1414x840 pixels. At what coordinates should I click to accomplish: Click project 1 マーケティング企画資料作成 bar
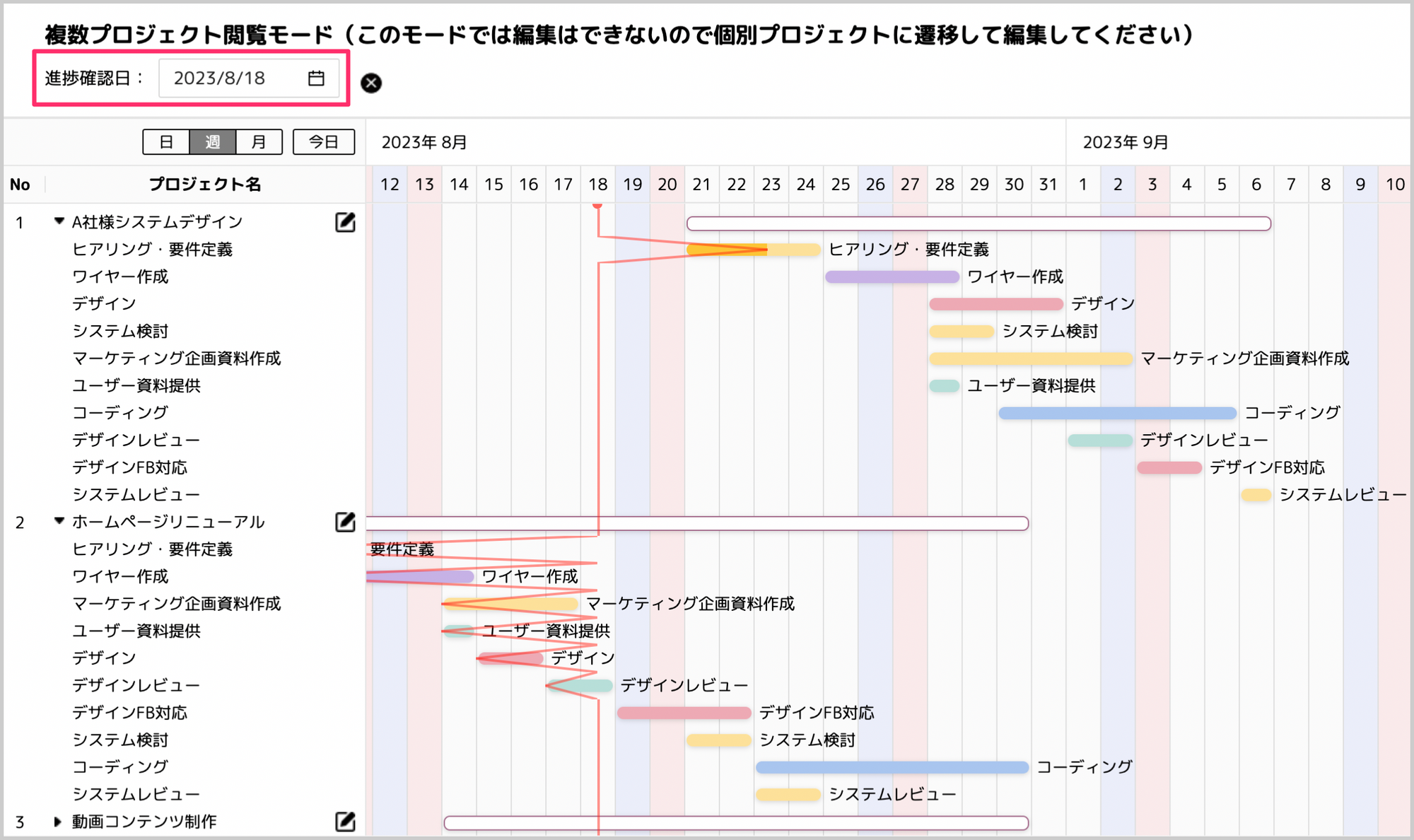pyautogui.click(x=1031, y=358)
